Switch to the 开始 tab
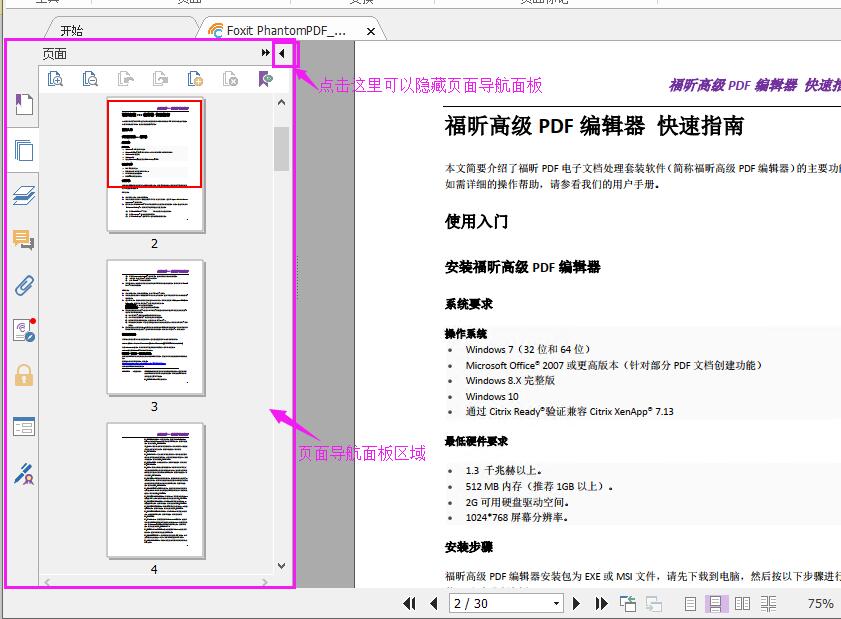This screenshot has height=619, width=841. click(72, 31)
